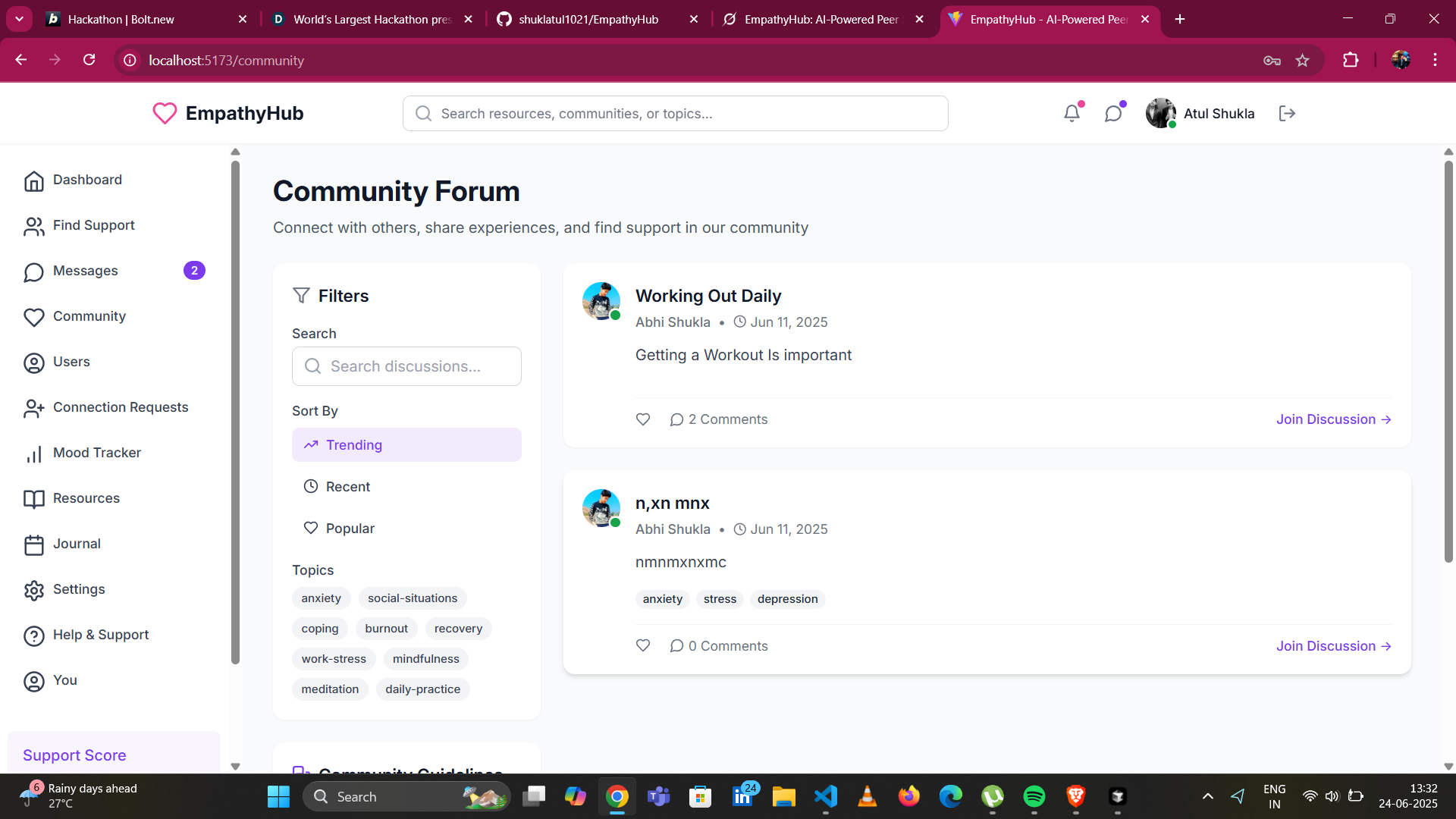Open Mood Tracker from the sidebar
The image size is (1456, 819).
[x=96, y=453]
